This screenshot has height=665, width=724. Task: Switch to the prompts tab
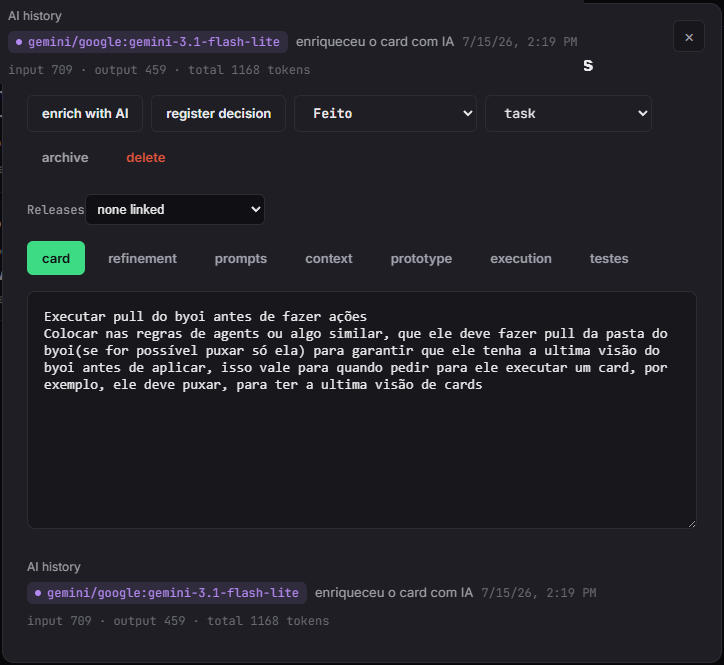point(241,258)
